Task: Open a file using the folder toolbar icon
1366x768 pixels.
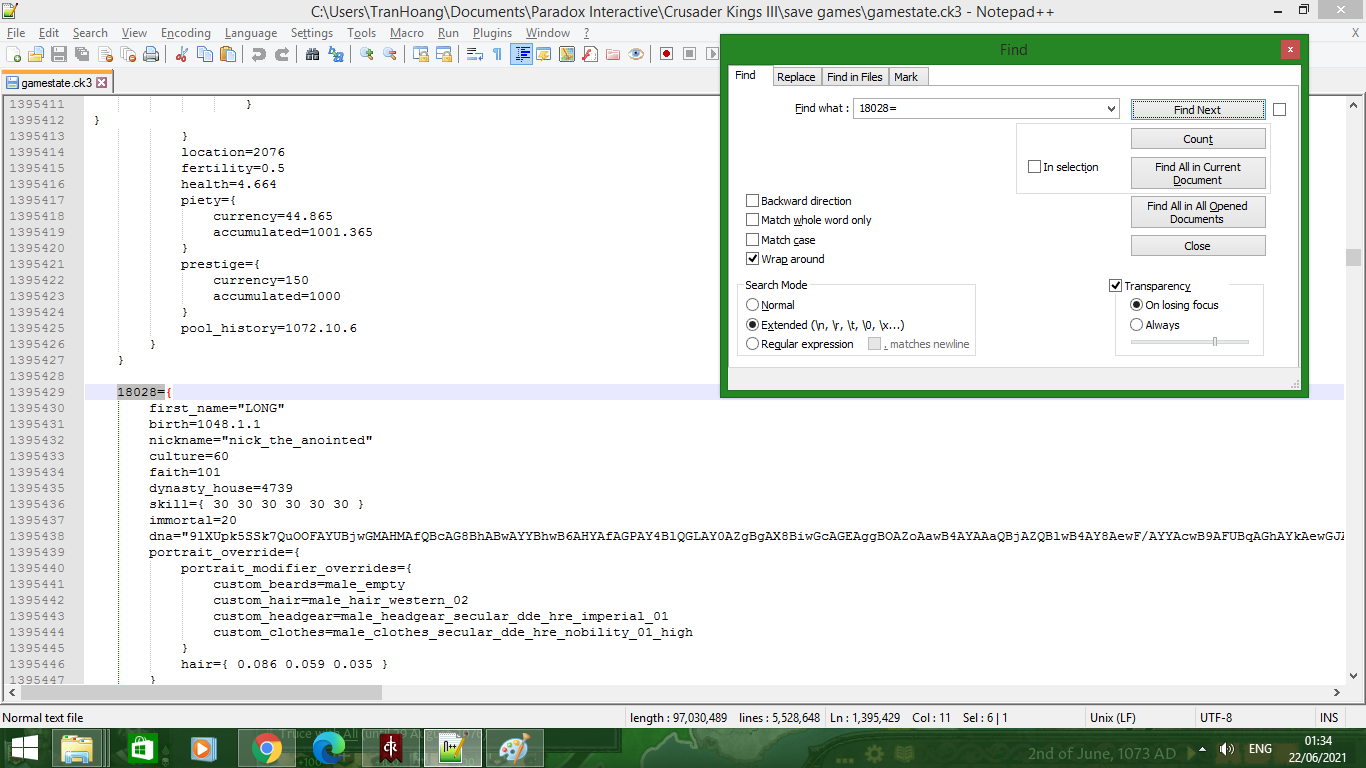Action: coord(36,54)
